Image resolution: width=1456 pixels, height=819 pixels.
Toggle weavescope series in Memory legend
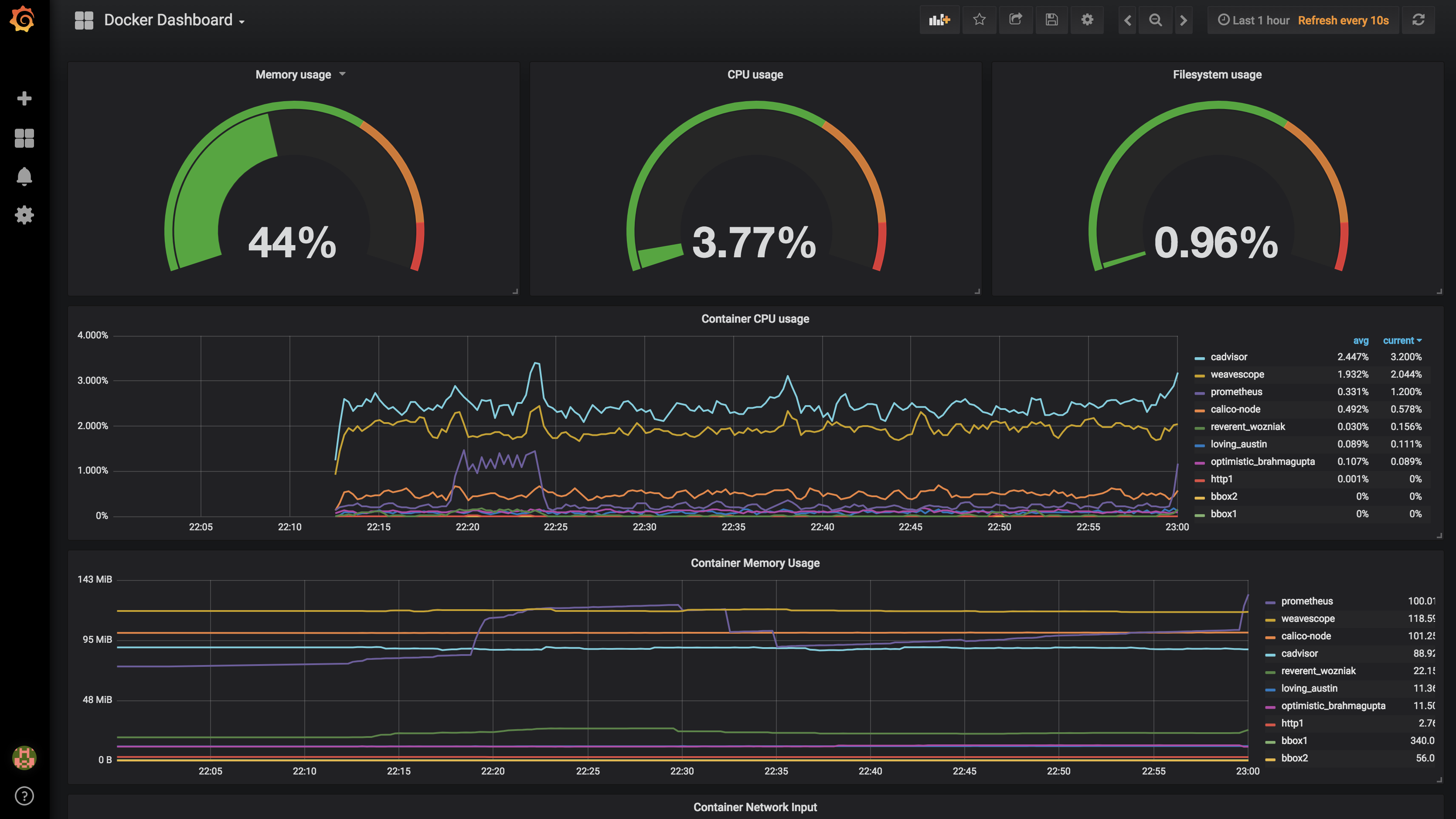coord(1308,619)
